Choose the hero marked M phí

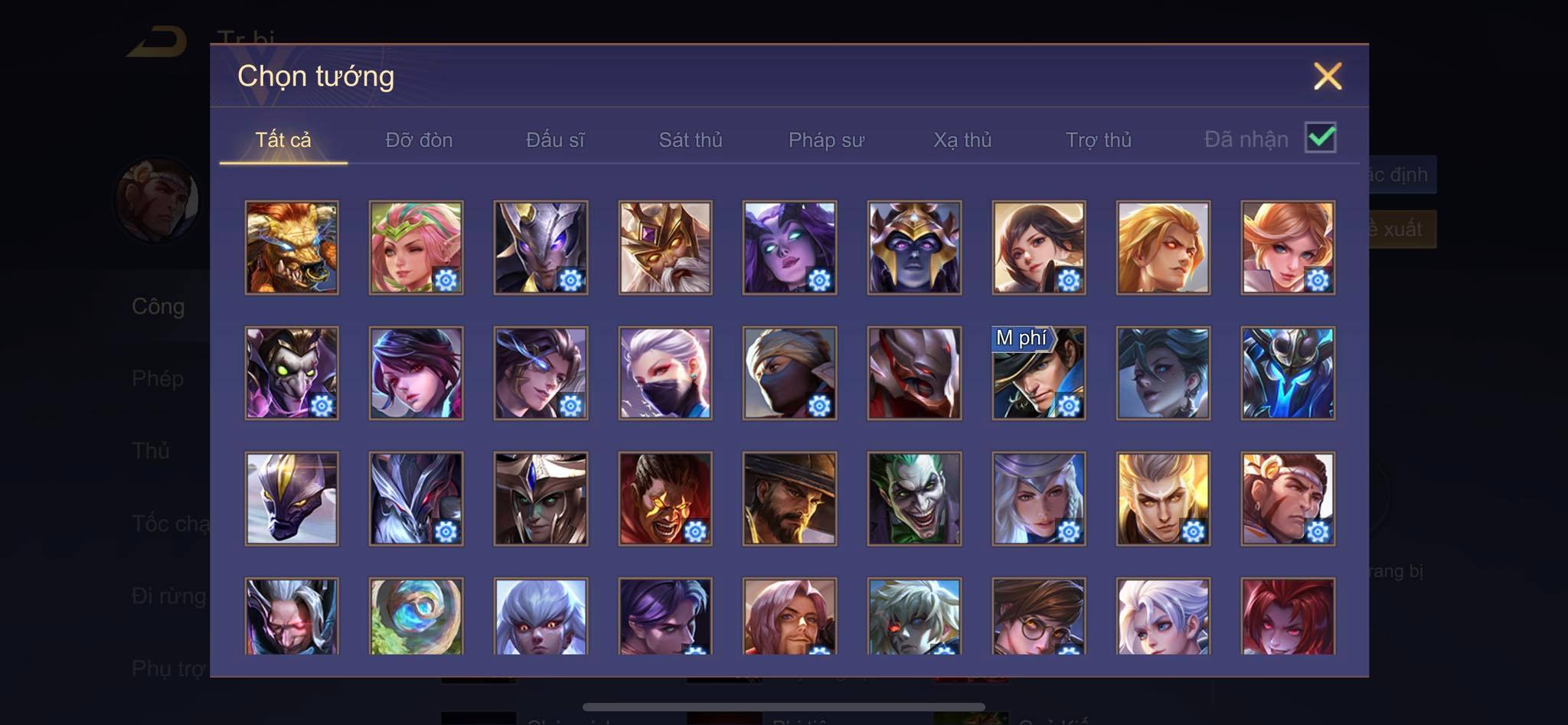click(x=1039, y=373)
